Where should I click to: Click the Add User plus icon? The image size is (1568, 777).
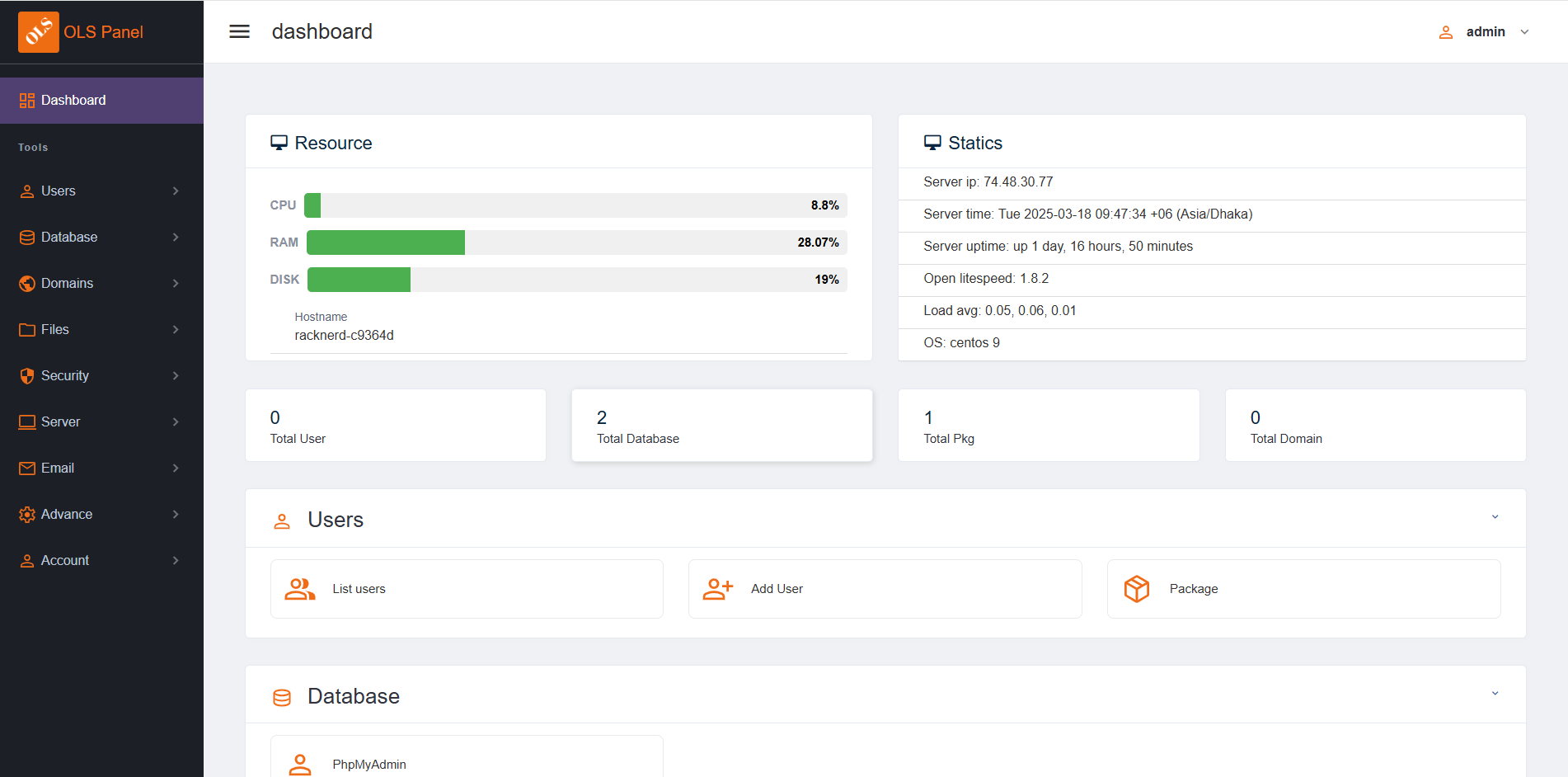(717, 589)
